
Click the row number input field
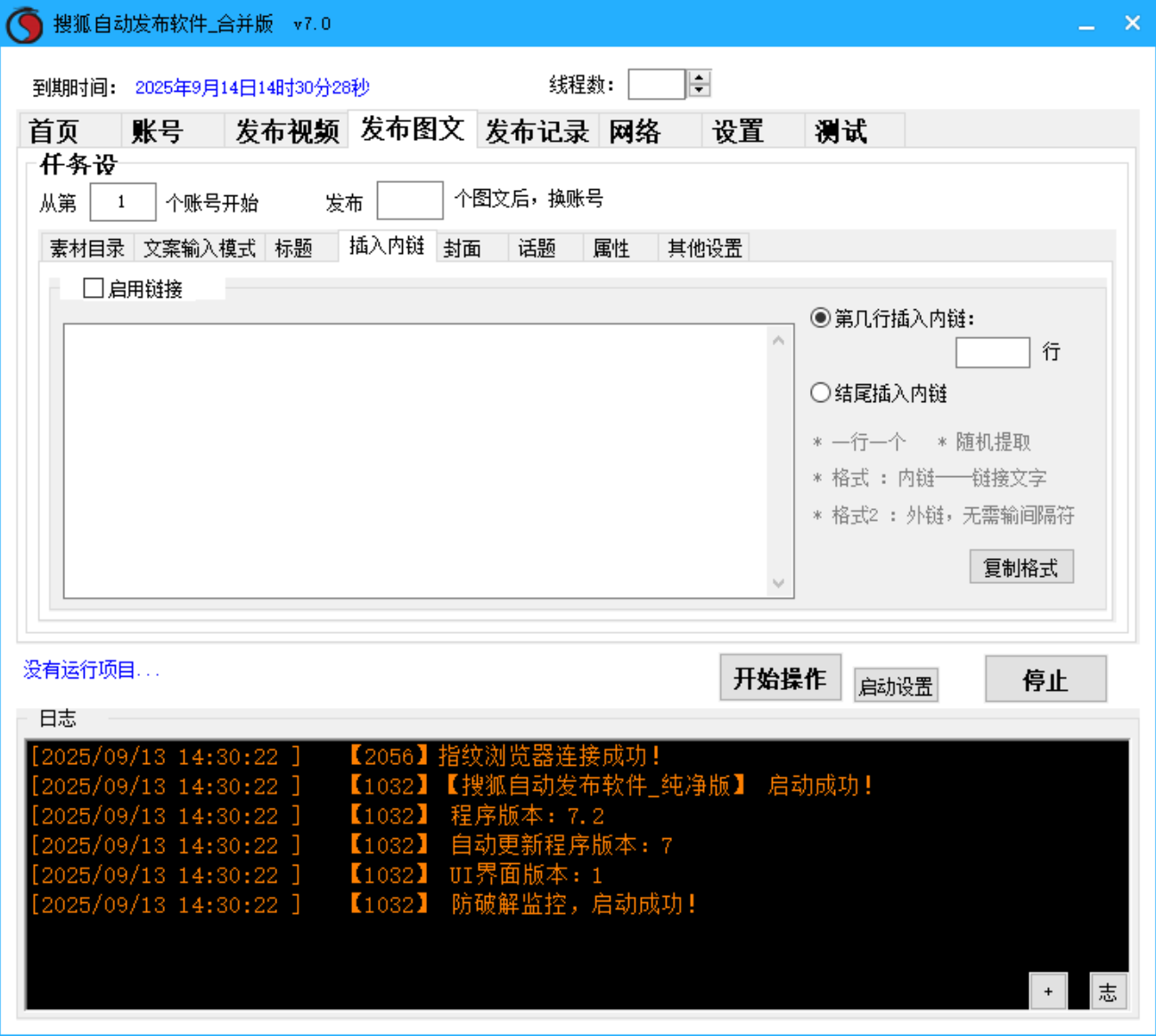point(992,353)
